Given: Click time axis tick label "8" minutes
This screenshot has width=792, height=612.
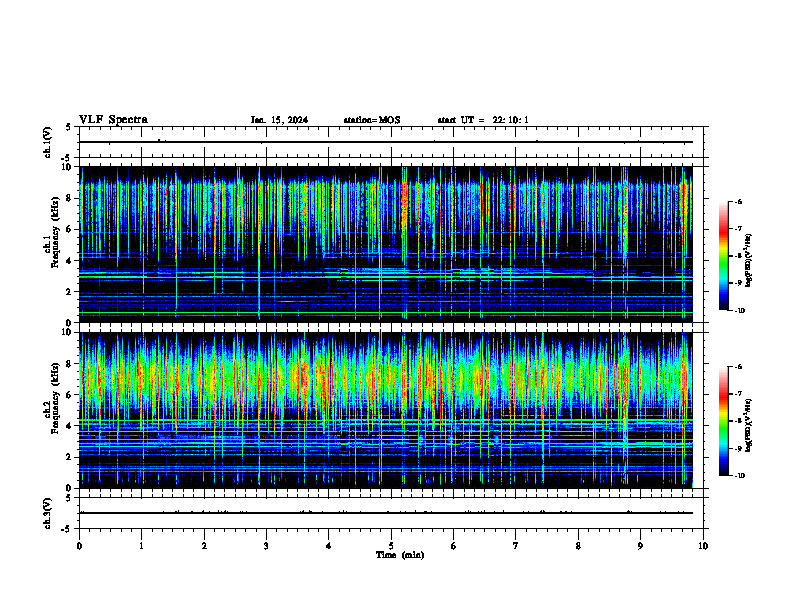Looking at the screenshot, I should click(578, 546).
